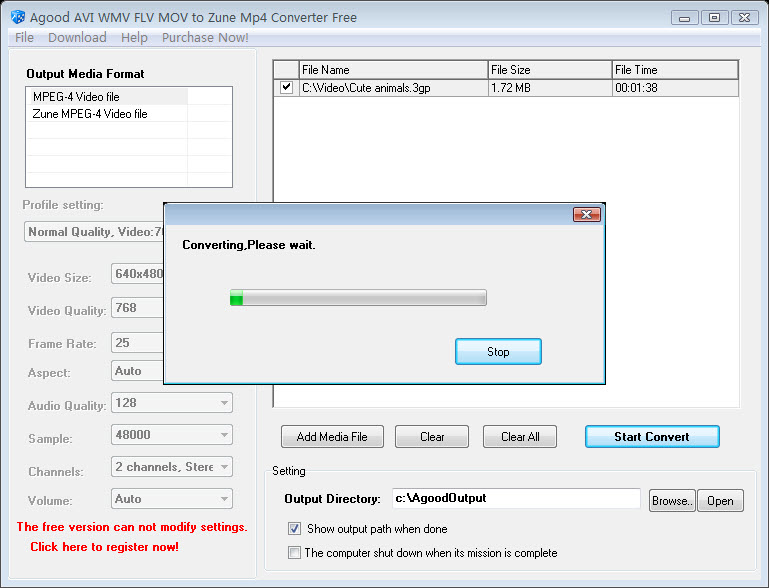This screenshot has width=769, height=588.
Task: Click the conversion progress bar
Action: coord(358,298)
